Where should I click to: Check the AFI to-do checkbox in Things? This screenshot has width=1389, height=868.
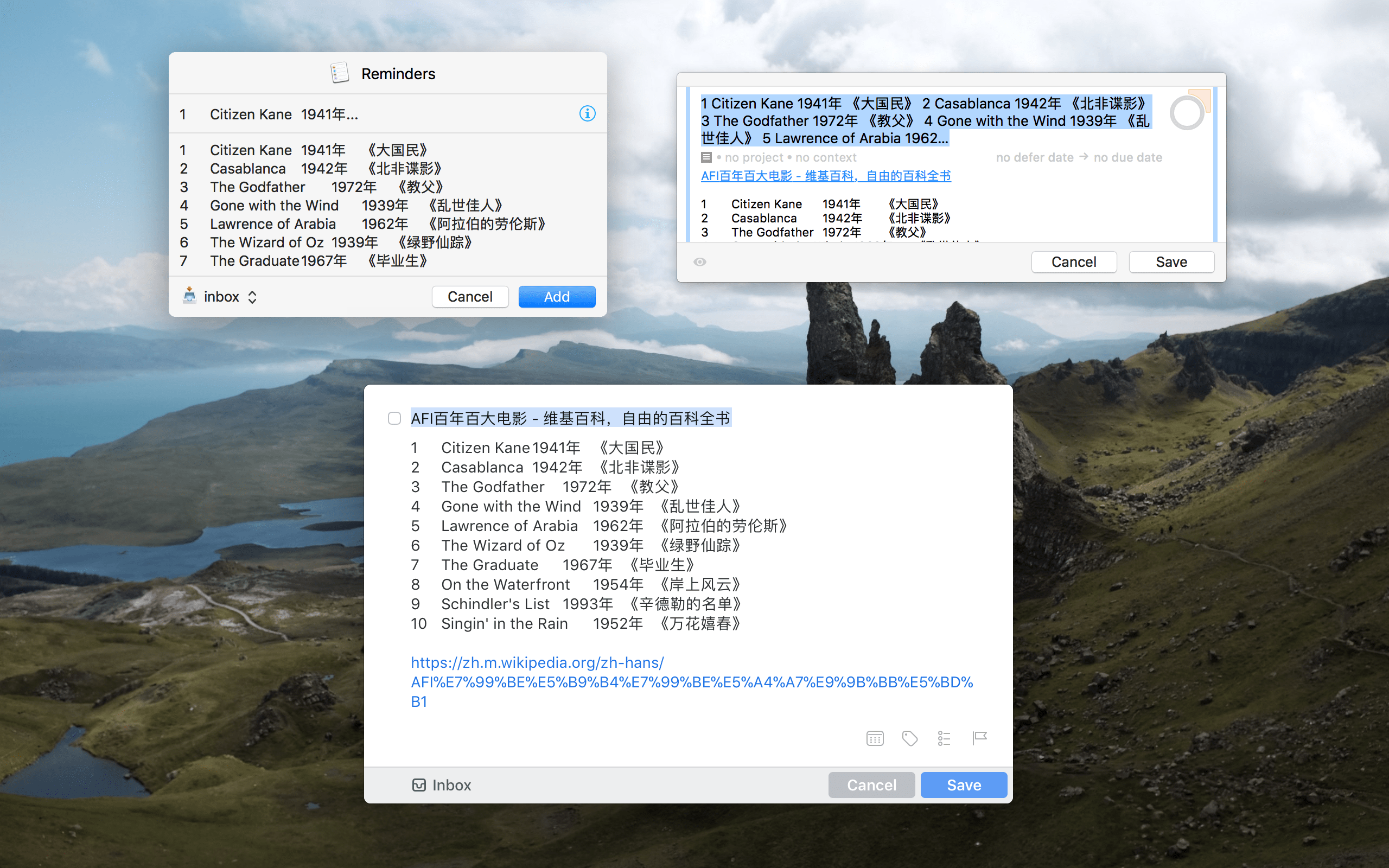coord(394,418)
